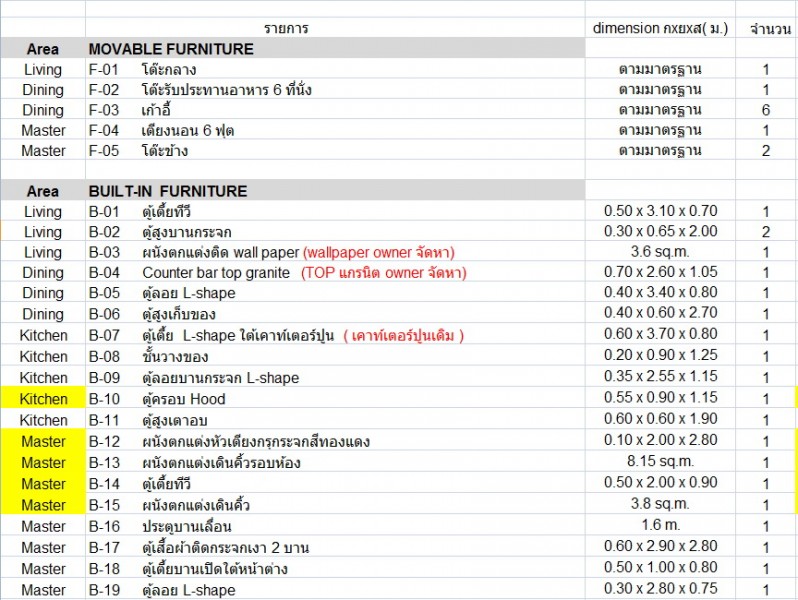The height and width of the screenshot is (600, 798).
Task: Select quantity 2 in B-02 row
Action: (766, 232)
